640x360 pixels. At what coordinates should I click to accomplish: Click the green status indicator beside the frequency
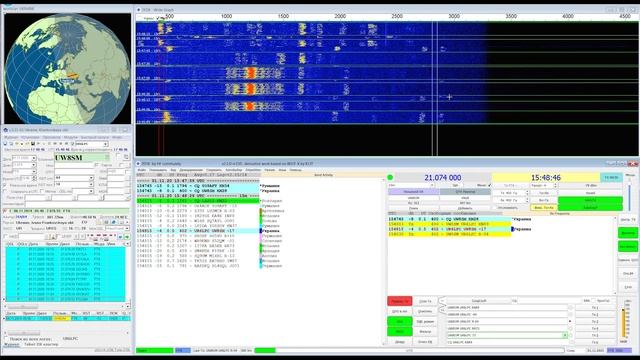pos(390,177)
